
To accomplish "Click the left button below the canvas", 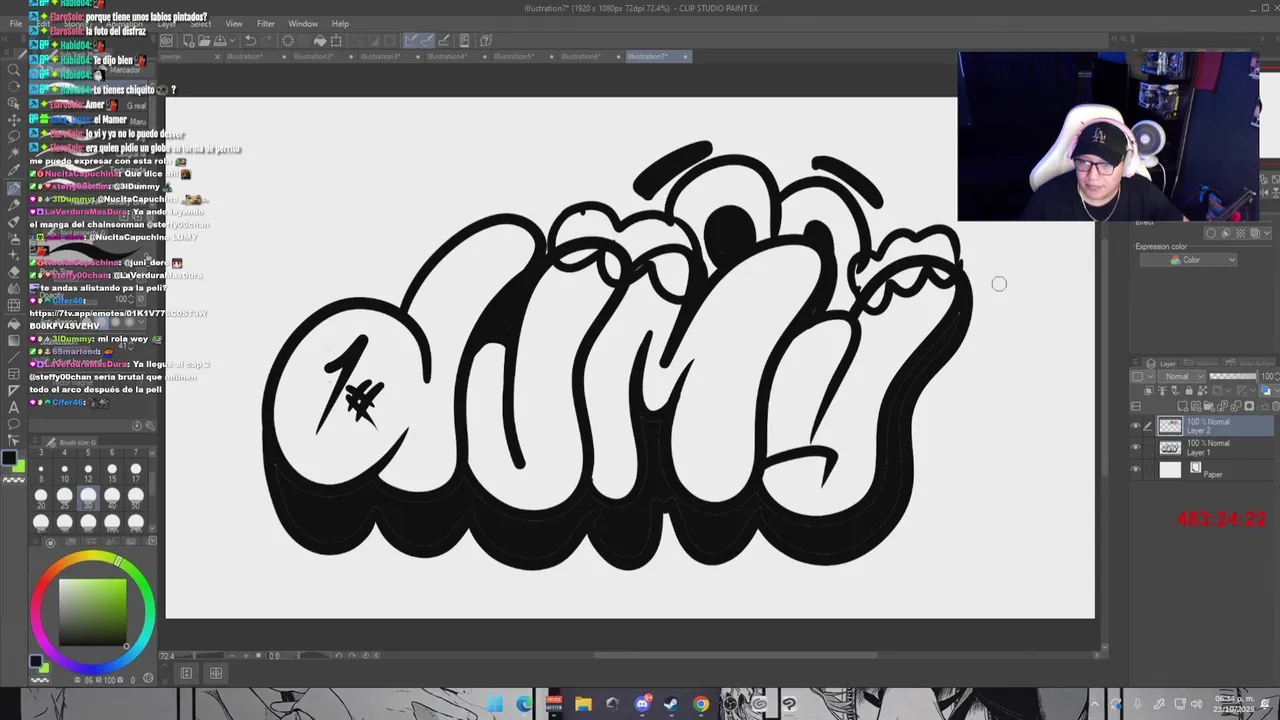I will point(186,673).
